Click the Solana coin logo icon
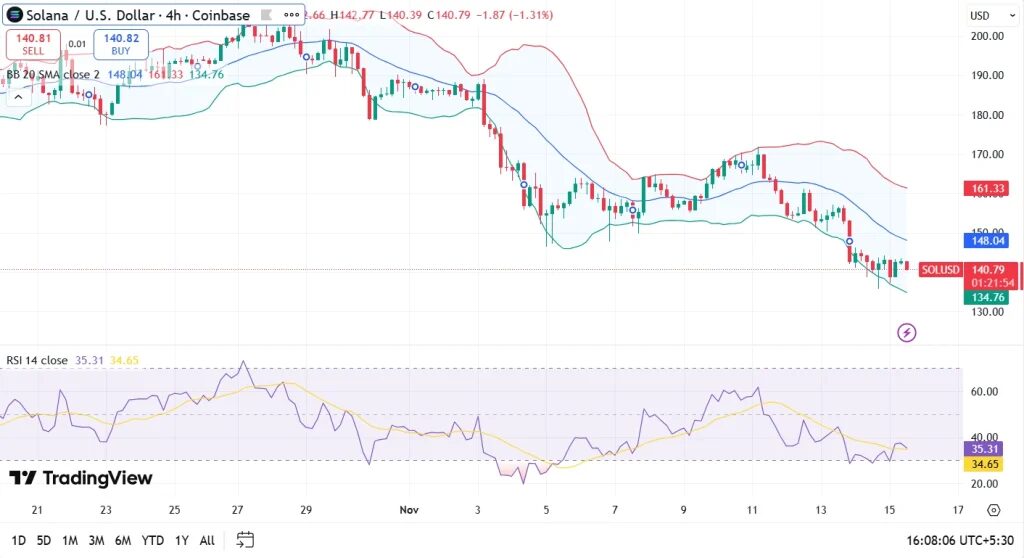Image resolution: width=1024 pixels, height=558 pixels. tap(15, 15)
